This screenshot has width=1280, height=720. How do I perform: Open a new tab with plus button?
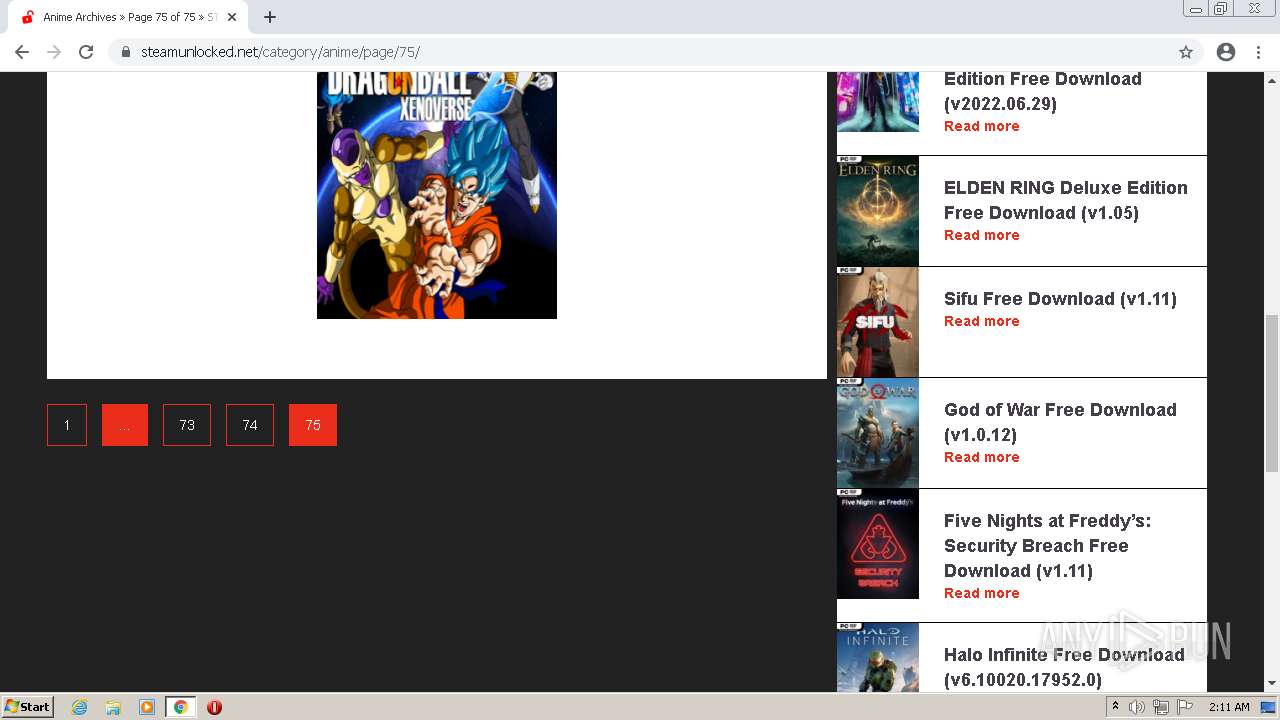click(270, 17)
